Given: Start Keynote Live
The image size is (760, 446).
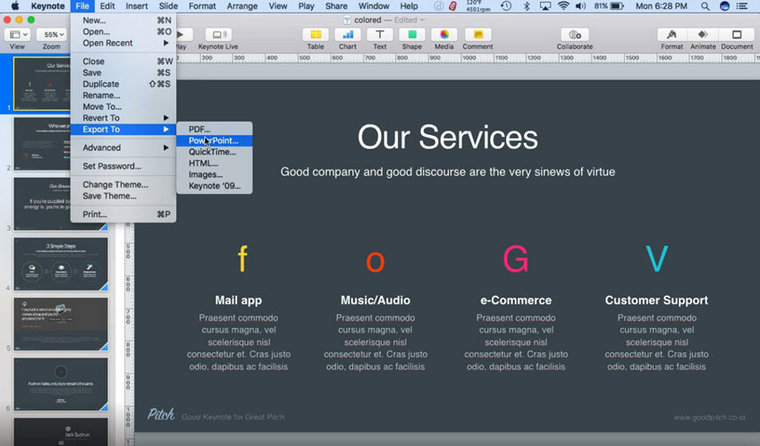Looking at the screenshot, I should [218, 35].
